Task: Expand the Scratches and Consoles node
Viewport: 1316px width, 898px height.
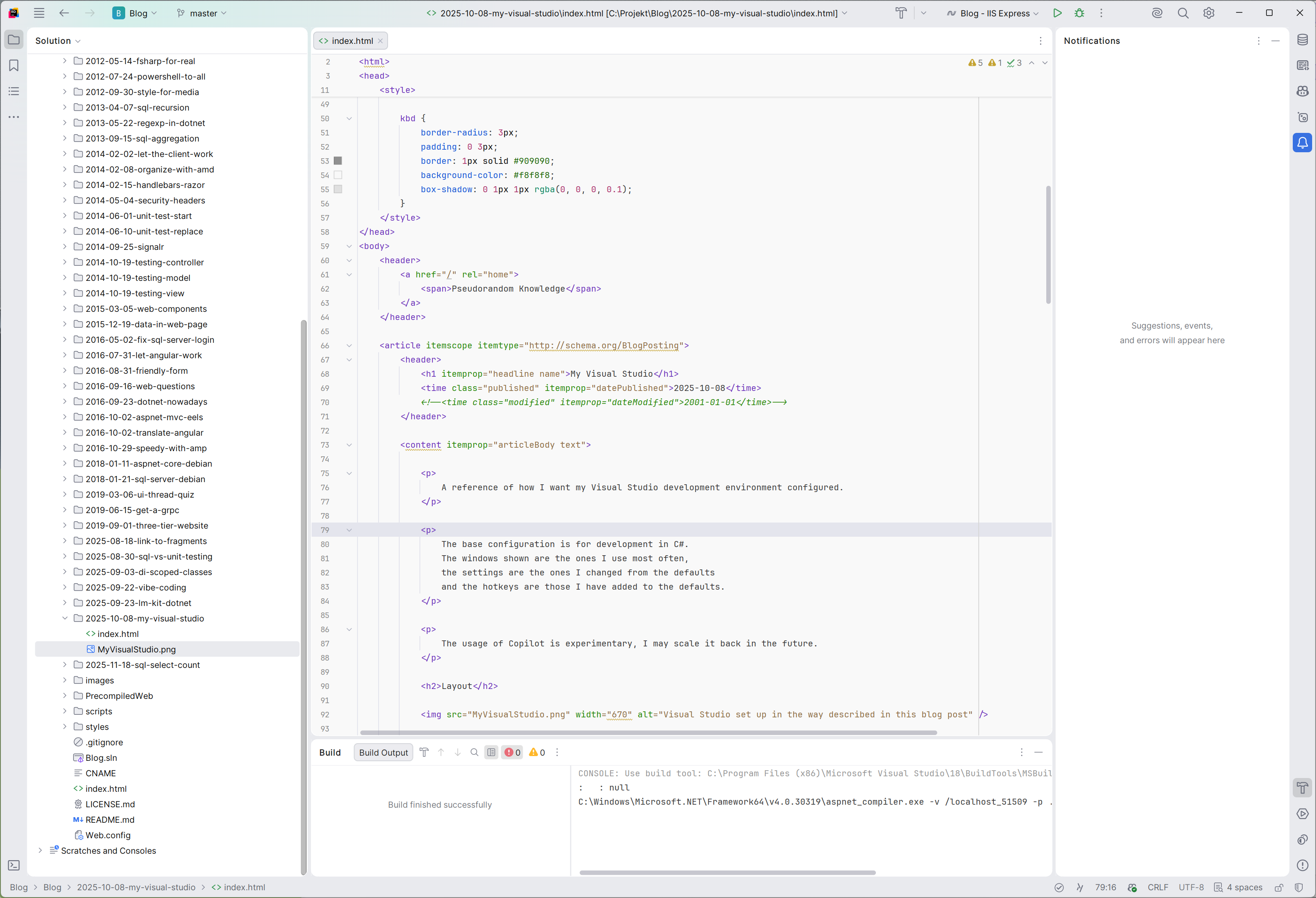Action: tap(40, 850)
